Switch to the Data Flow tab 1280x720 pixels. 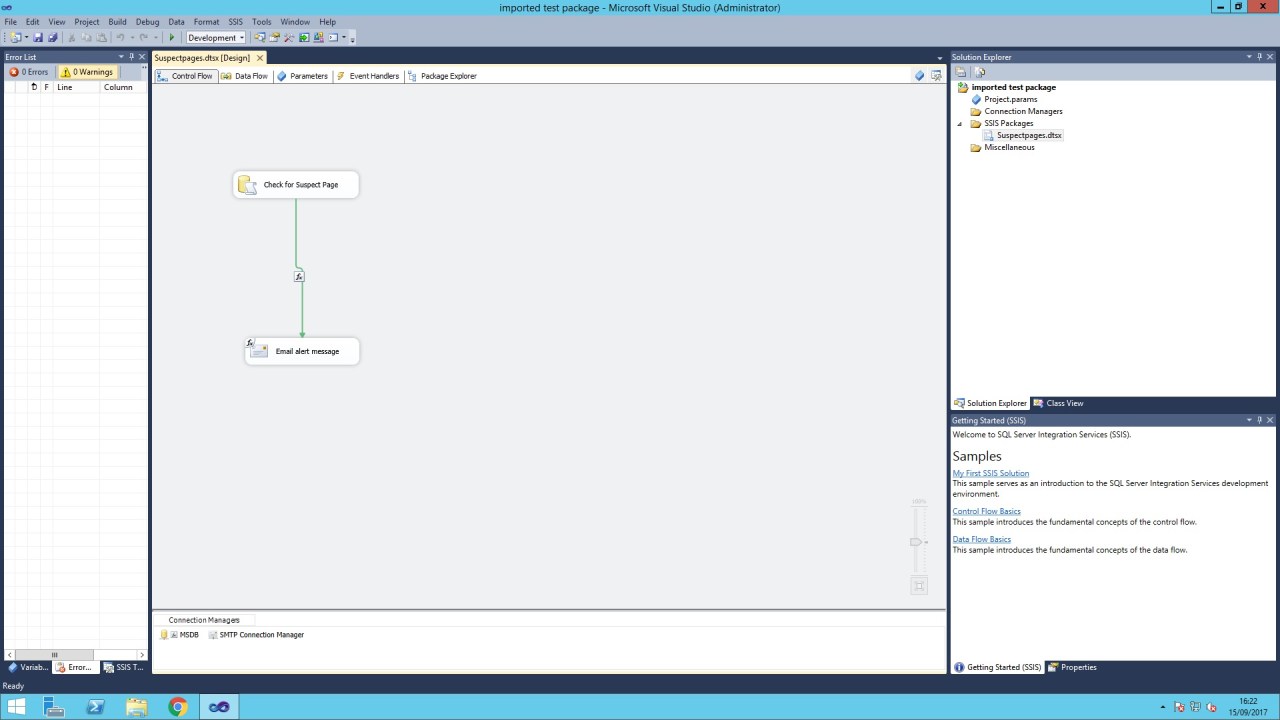click(x=245, y=76)
